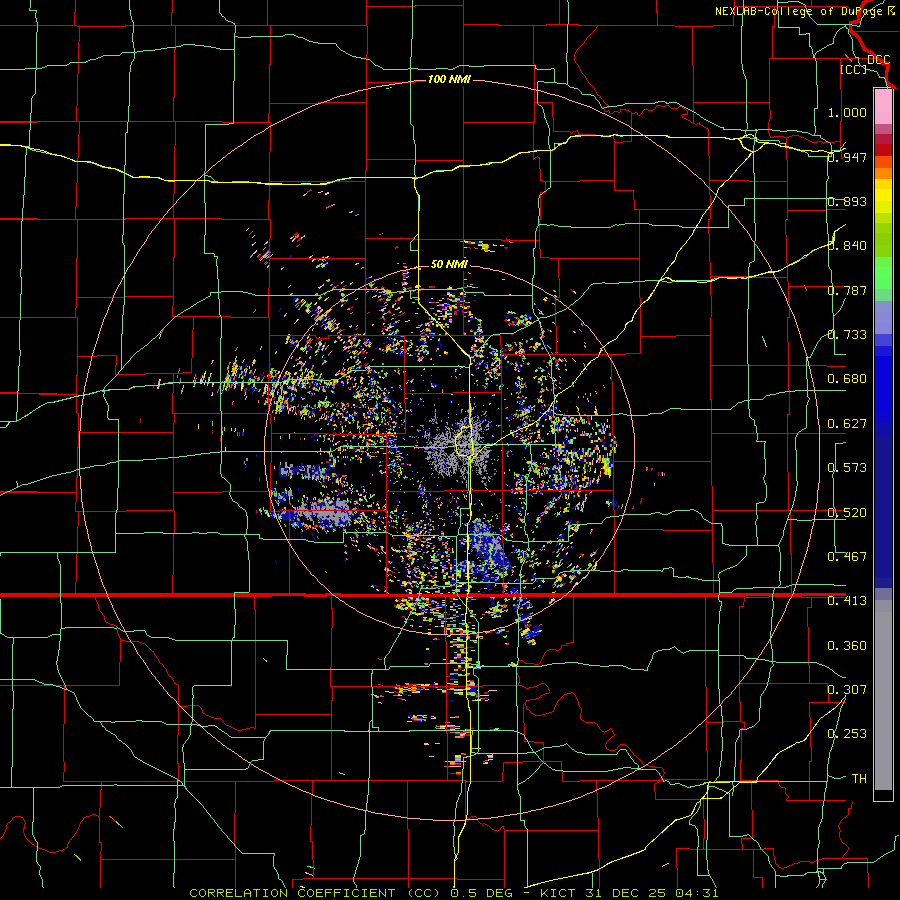Click the 0.307 scale value
This screenshot has width=900, height=900.
click(x=847, y=690)
